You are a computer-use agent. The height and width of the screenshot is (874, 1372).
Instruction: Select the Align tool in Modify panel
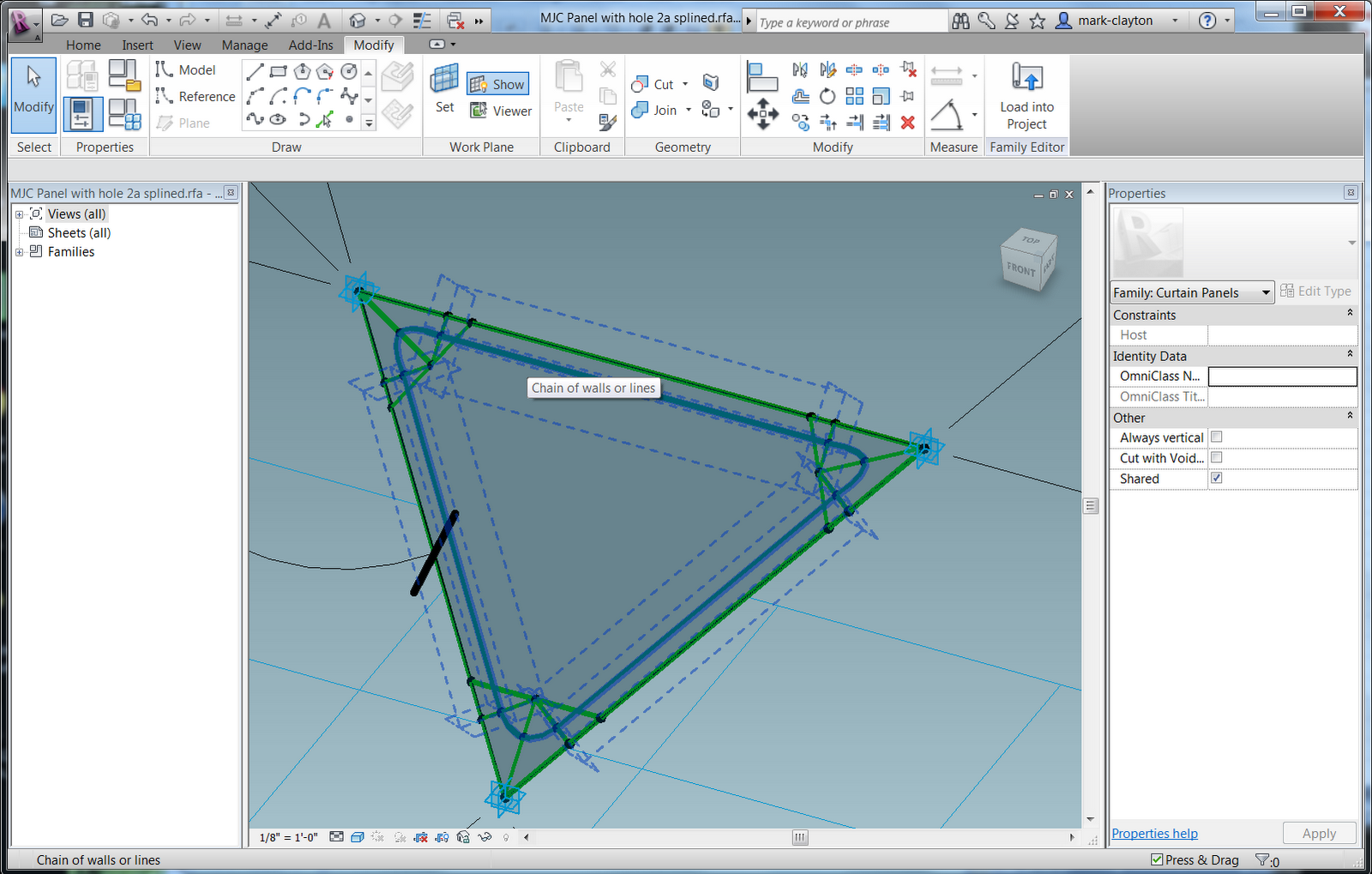click(x=762, y=76)
